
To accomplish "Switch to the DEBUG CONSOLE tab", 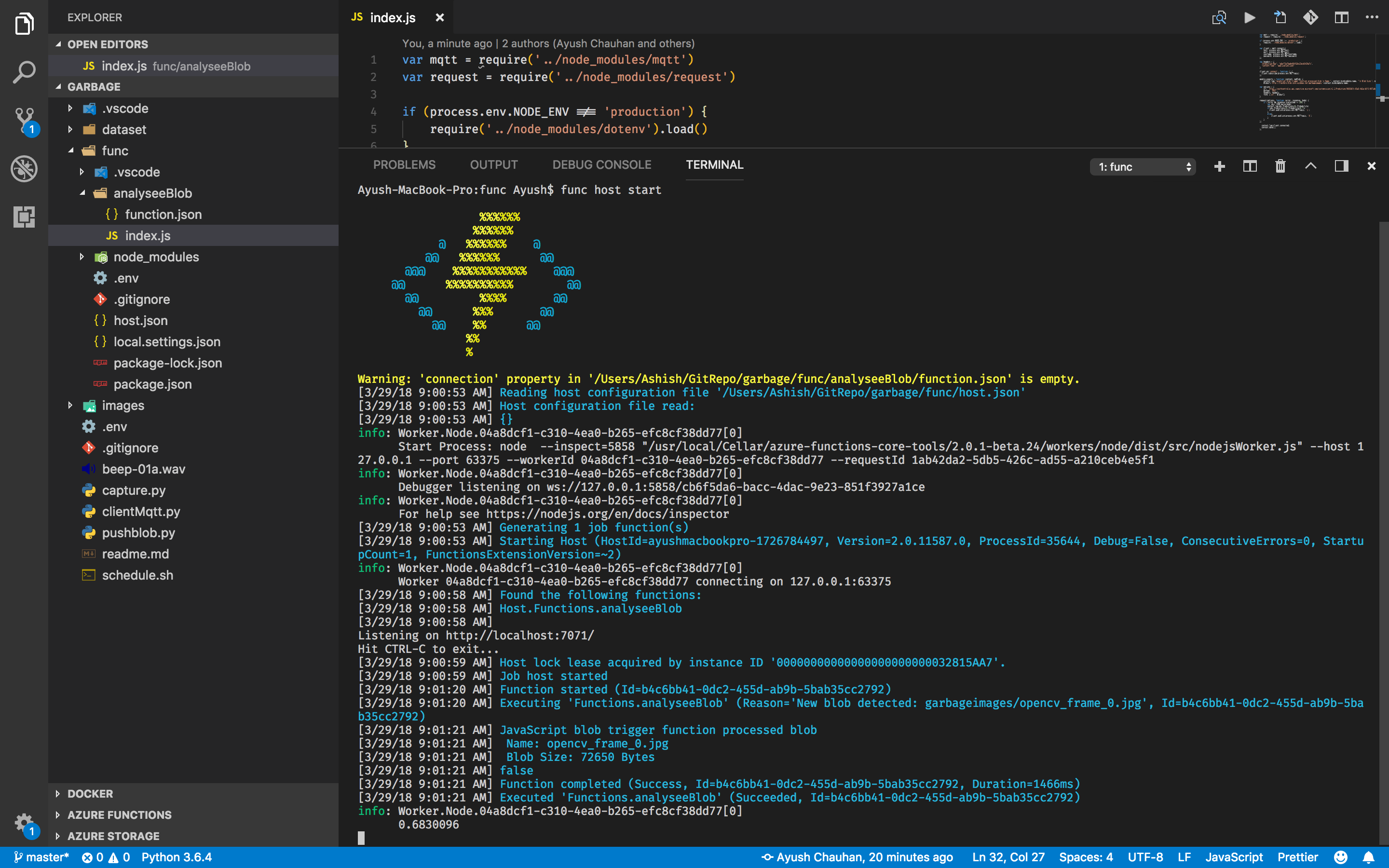I will point(601,165).
